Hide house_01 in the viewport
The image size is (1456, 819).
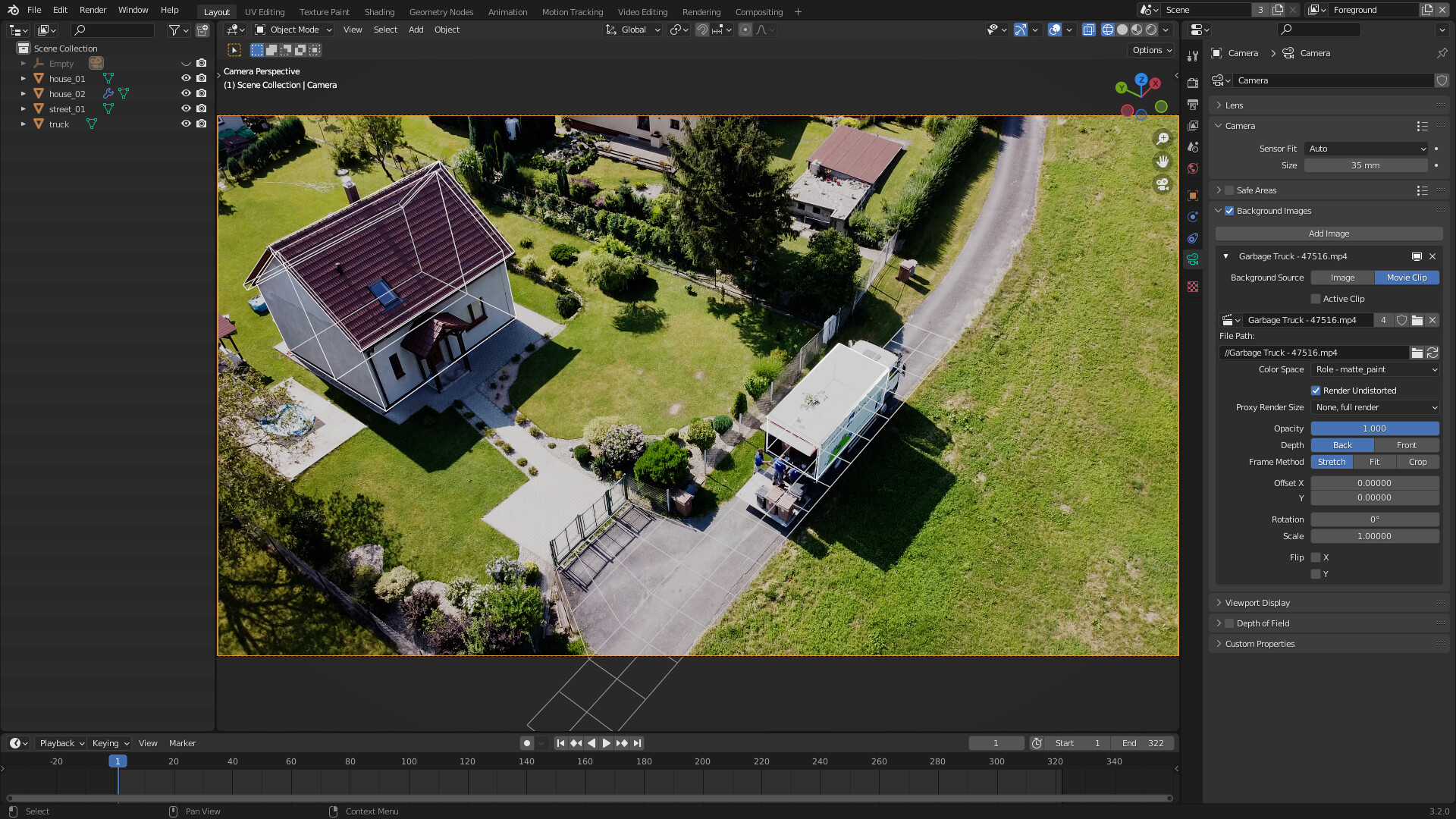(x=186, y=78)
